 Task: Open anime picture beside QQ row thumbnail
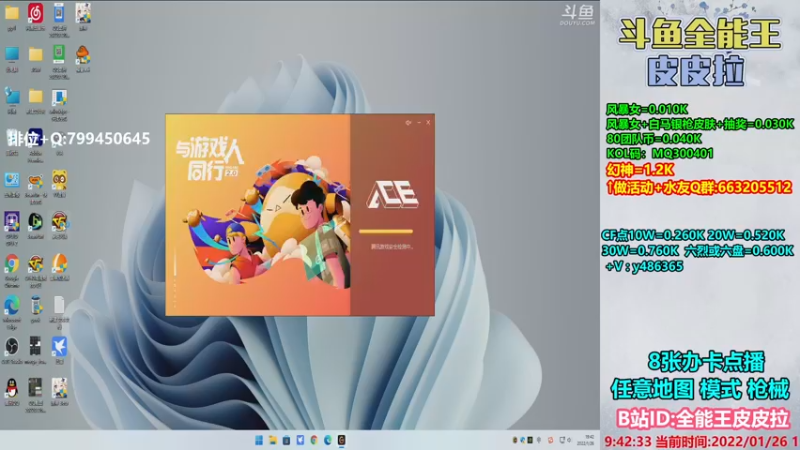click(x=59, y=389)
